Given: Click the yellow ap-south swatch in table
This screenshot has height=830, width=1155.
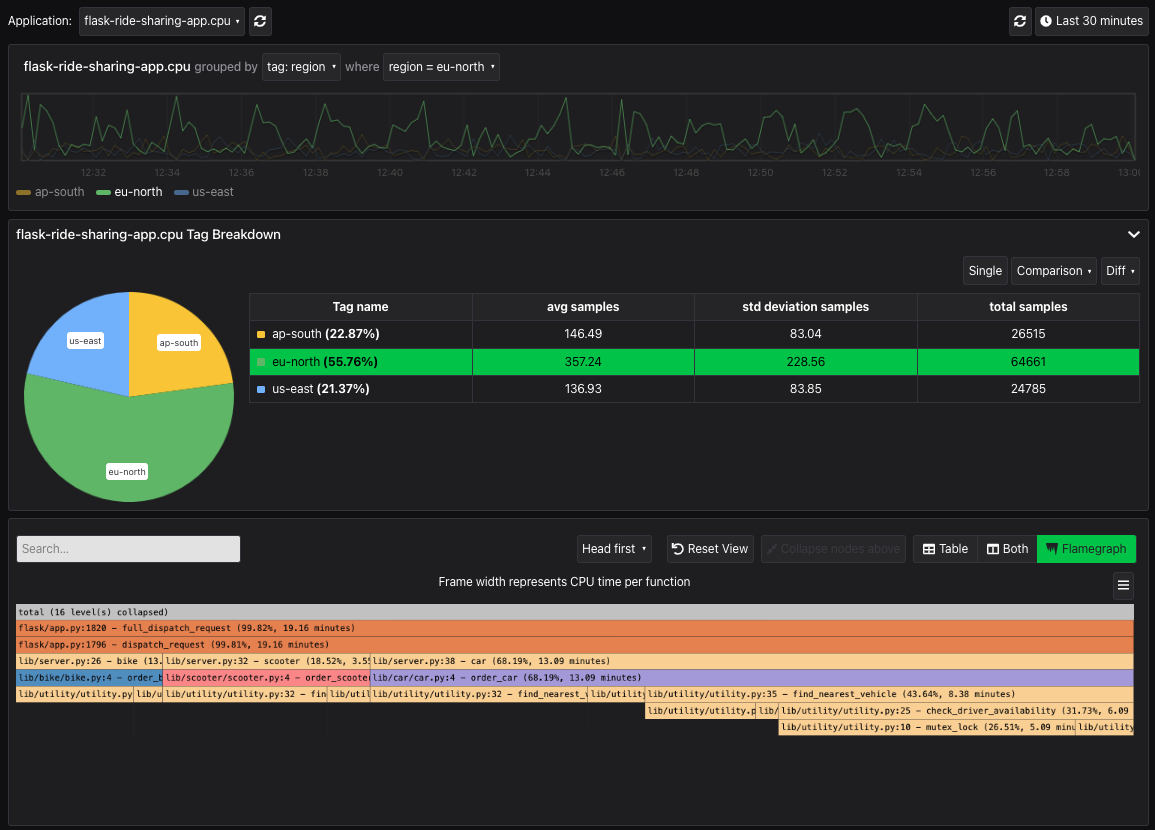Looking at the screenshot, I should [x=261, y=334].
